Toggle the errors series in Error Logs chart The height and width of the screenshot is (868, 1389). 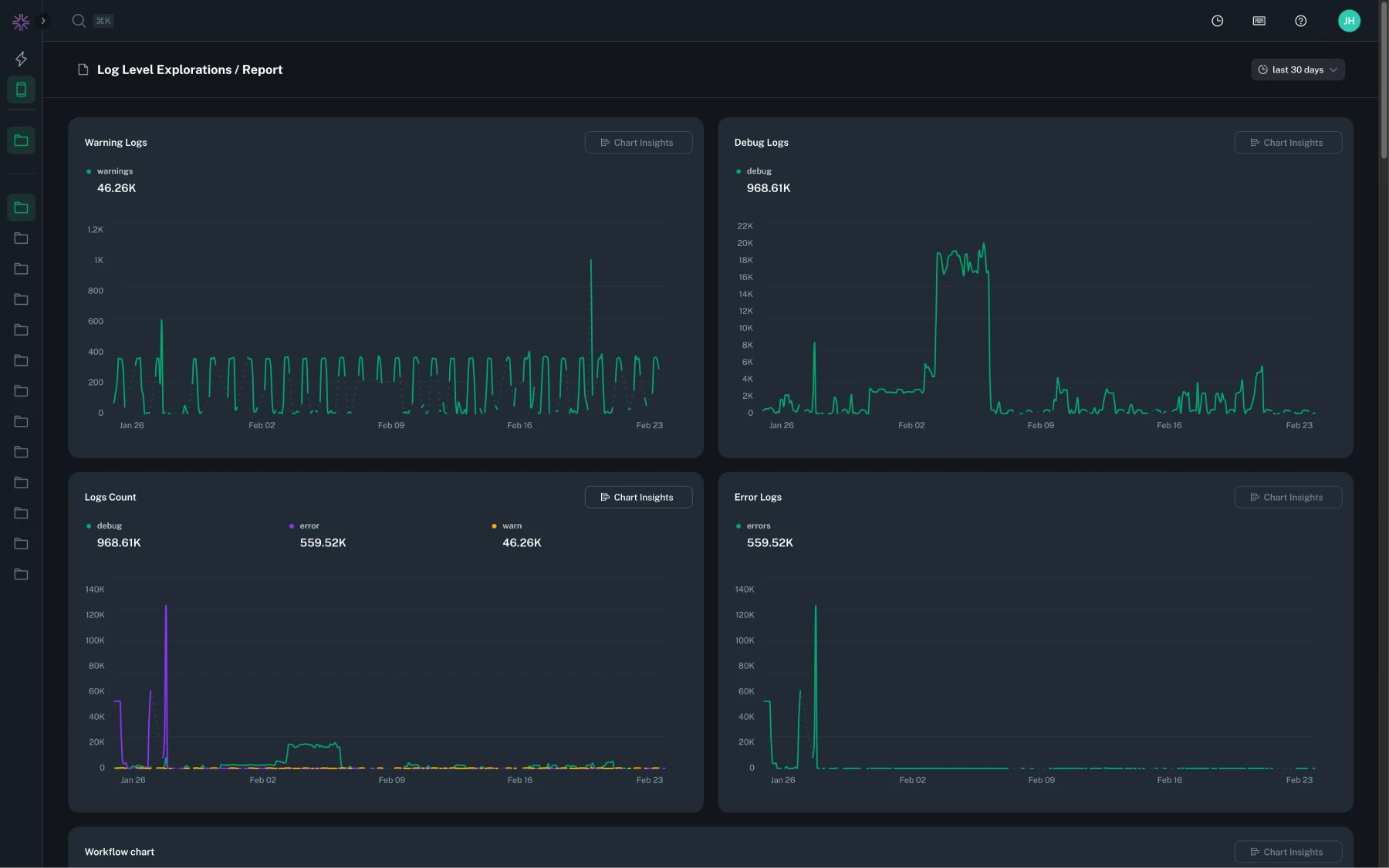(759, 525)
